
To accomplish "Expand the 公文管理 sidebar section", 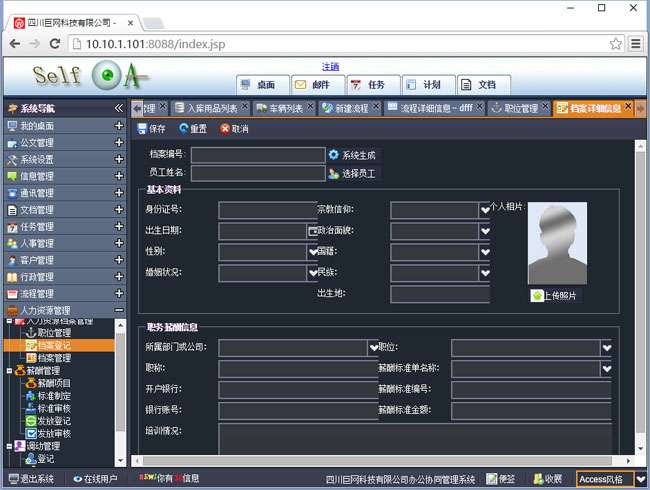I will click(119, 143).
